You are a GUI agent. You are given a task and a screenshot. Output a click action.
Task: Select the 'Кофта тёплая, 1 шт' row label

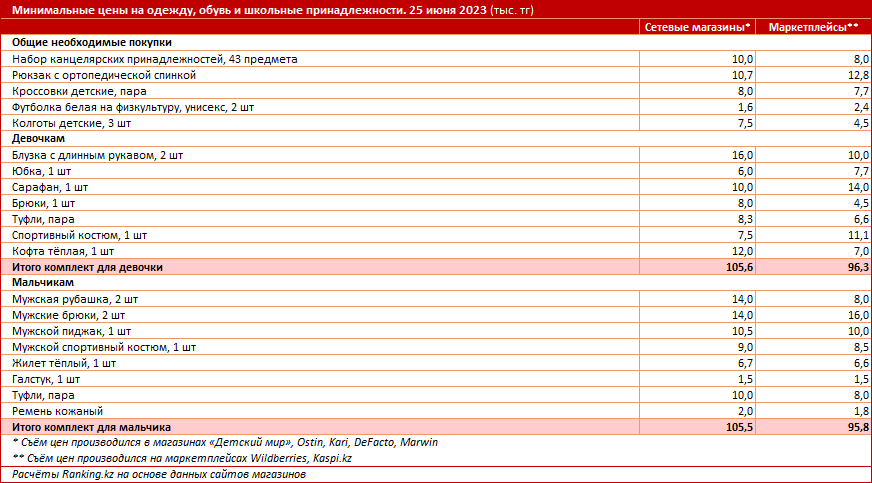63,251
